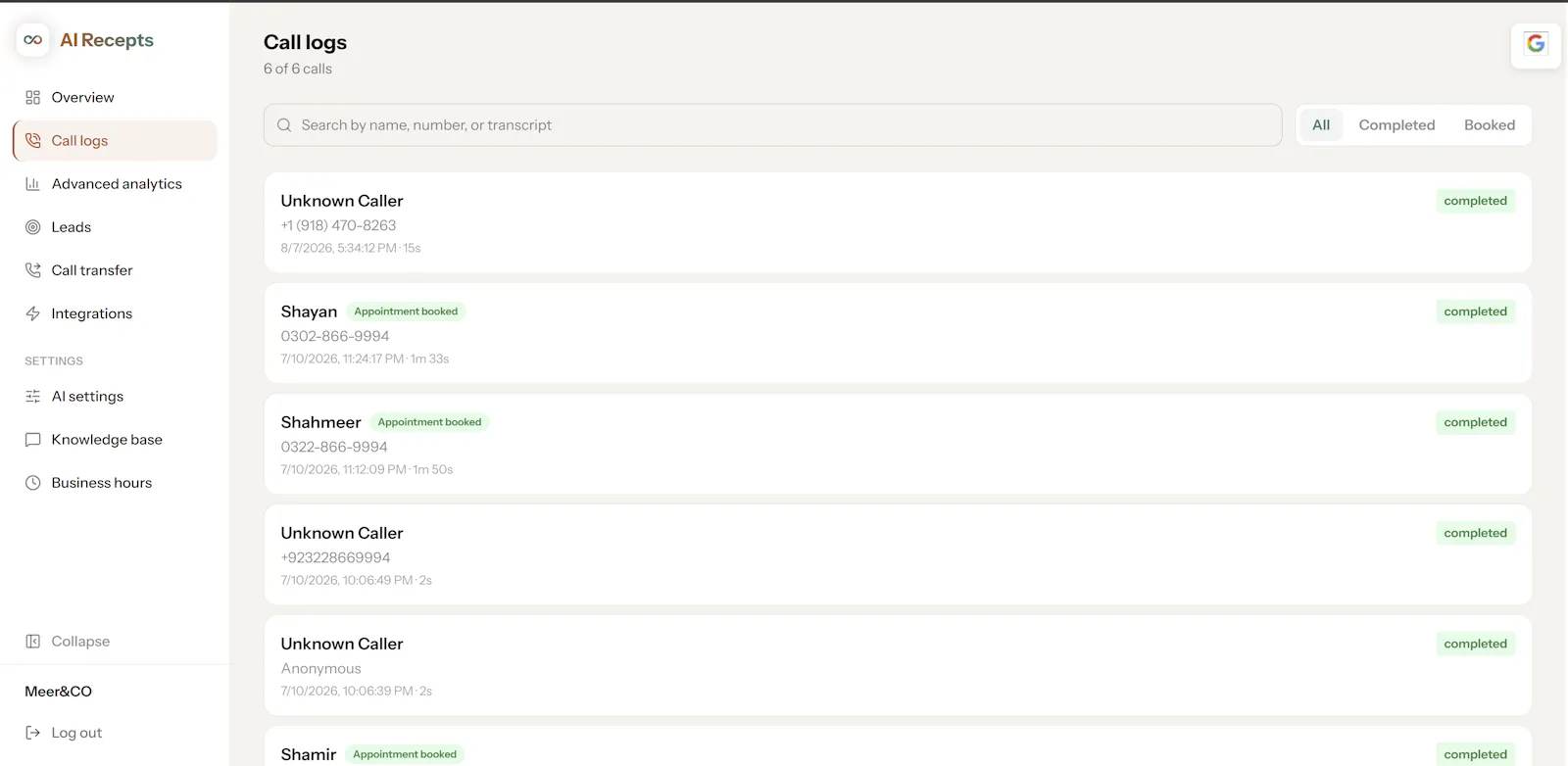The width and height of the screenshot is (1568, 766).
Task: Click the Business hours clock icon
Action: (x=33, y=483)
